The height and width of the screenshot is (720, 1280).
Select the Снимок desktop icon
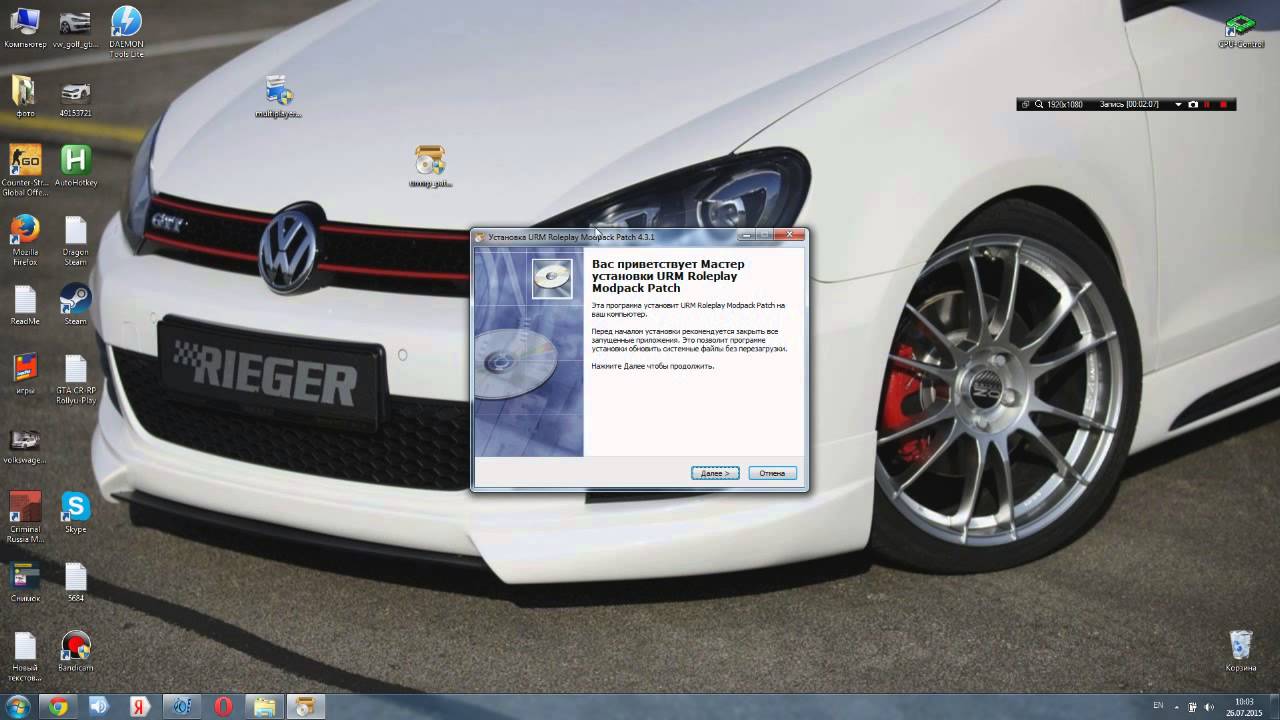pos(25,582)
